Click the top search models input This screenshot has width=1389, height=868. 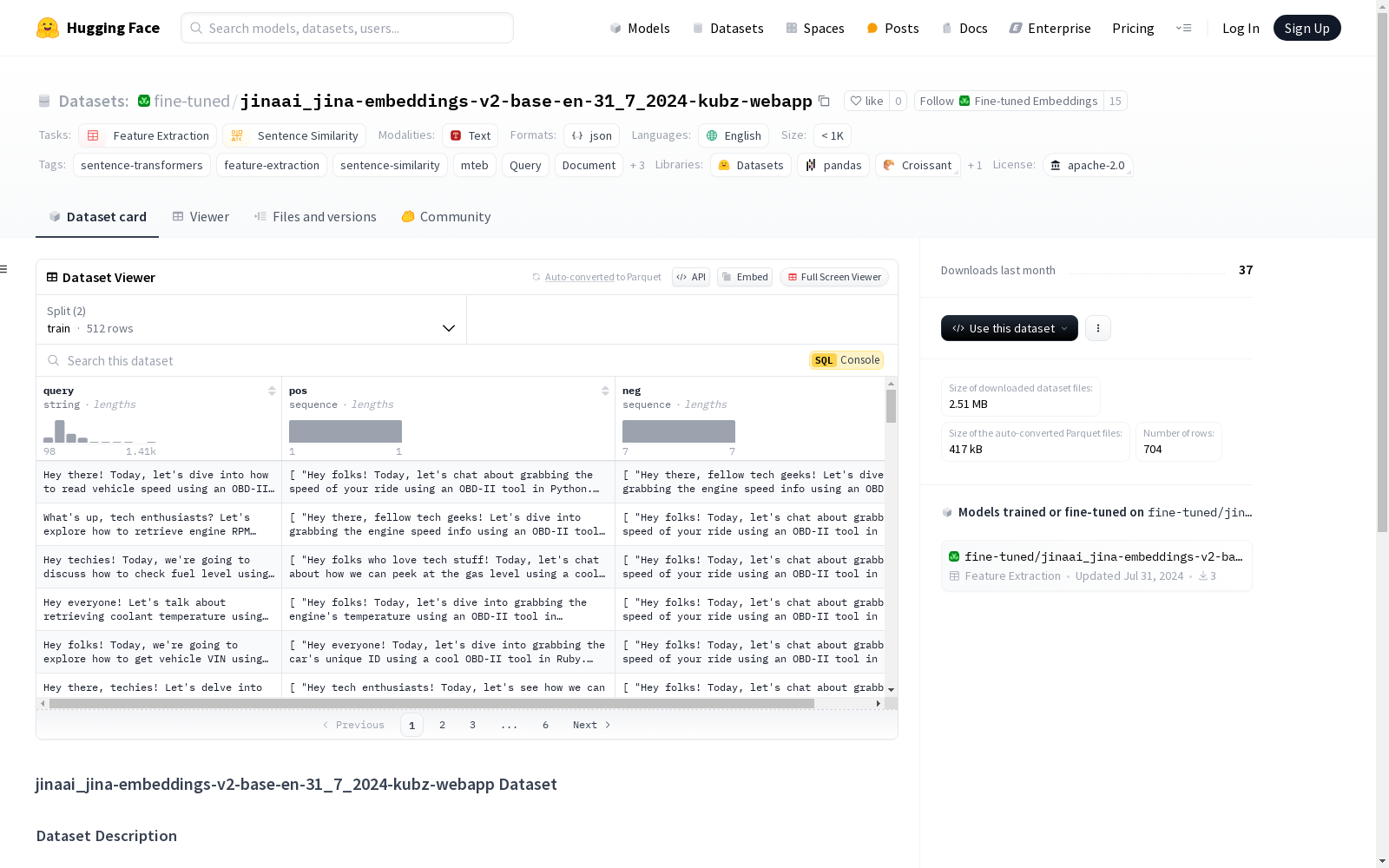point(347,28)
